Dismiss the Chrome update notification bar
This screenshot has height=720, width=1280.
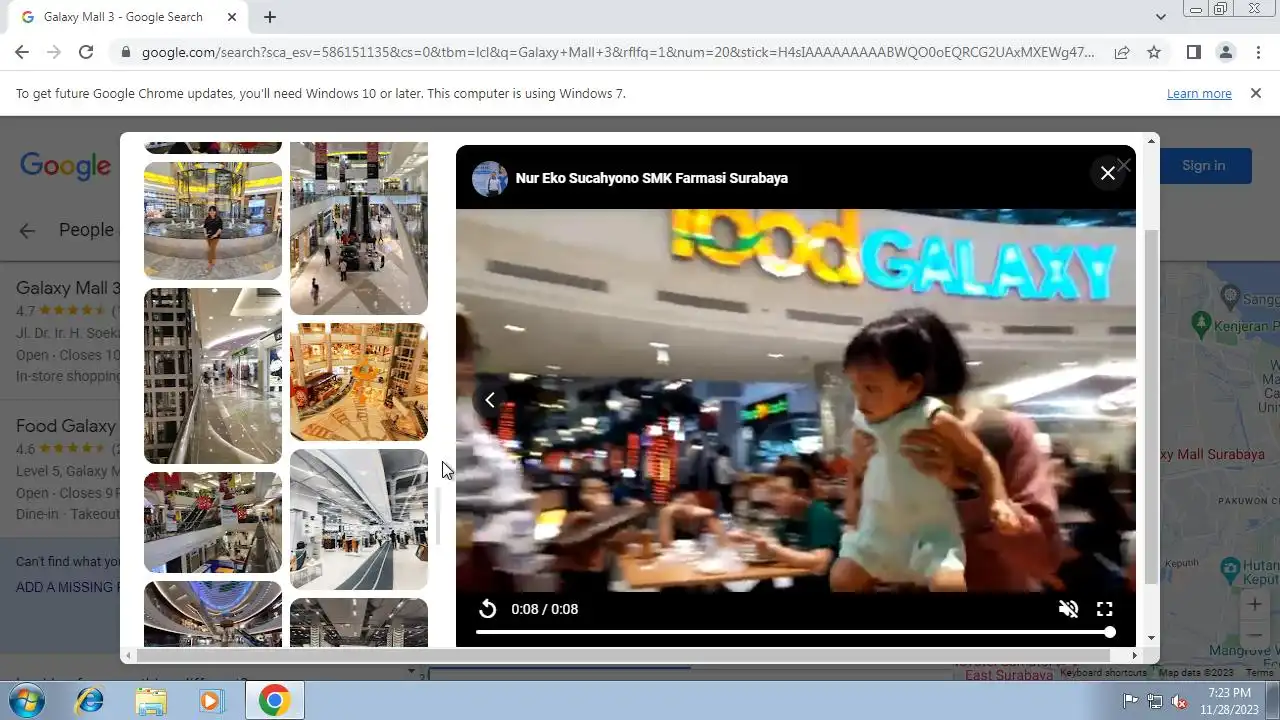[x=1256, y=93]
